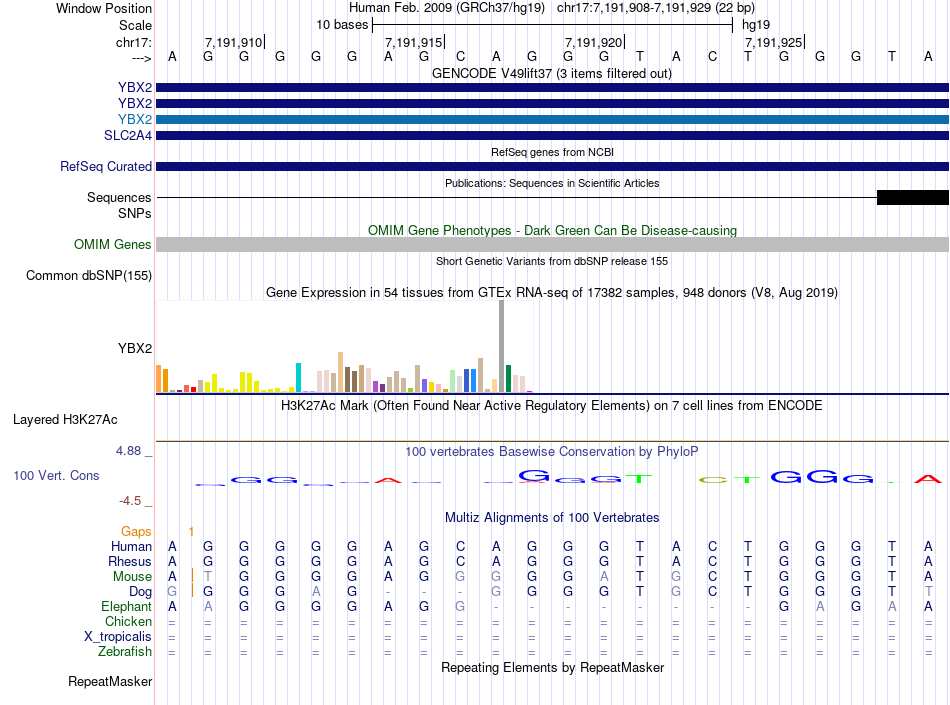This screenshot has width=950, height=705.
Task: Click the orange gap count 1
Action: (191, 531)
